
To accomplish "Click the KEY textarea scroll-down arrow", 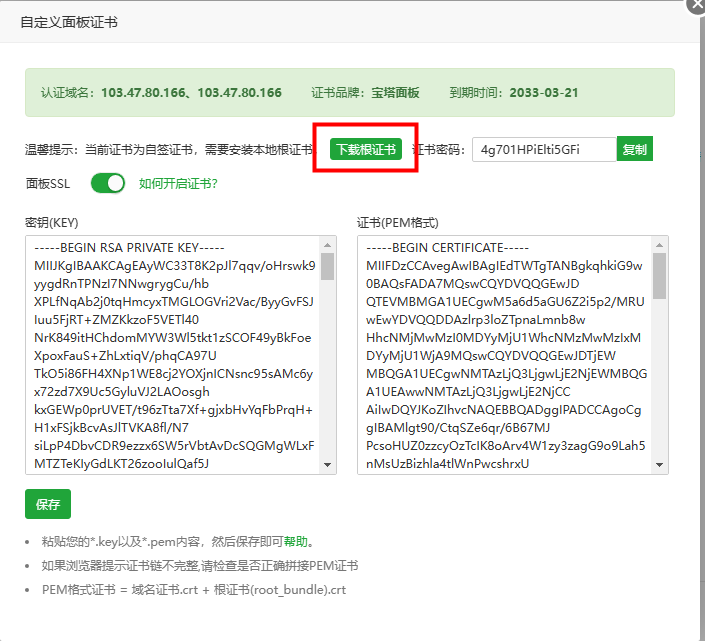I will coord(327,465).
